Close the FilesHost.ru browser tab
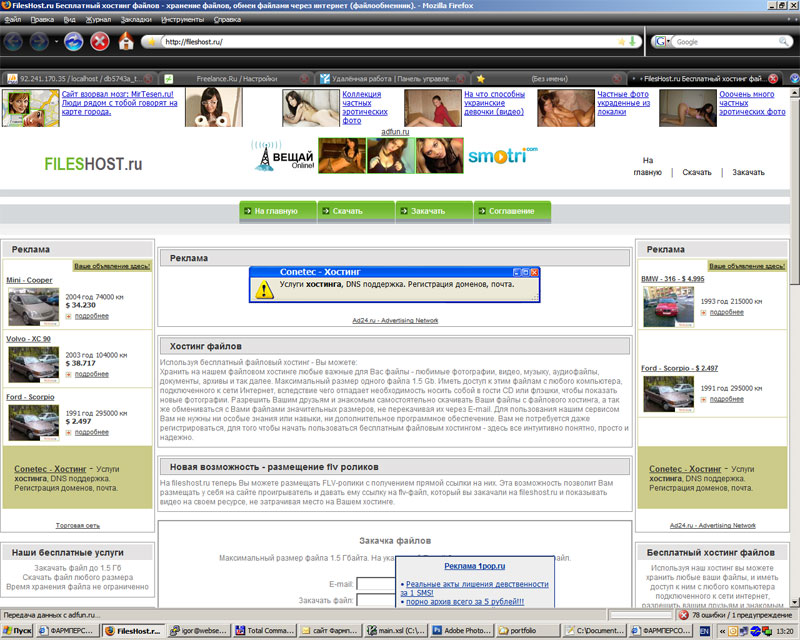The image size is (800, 640). point(773,79)
